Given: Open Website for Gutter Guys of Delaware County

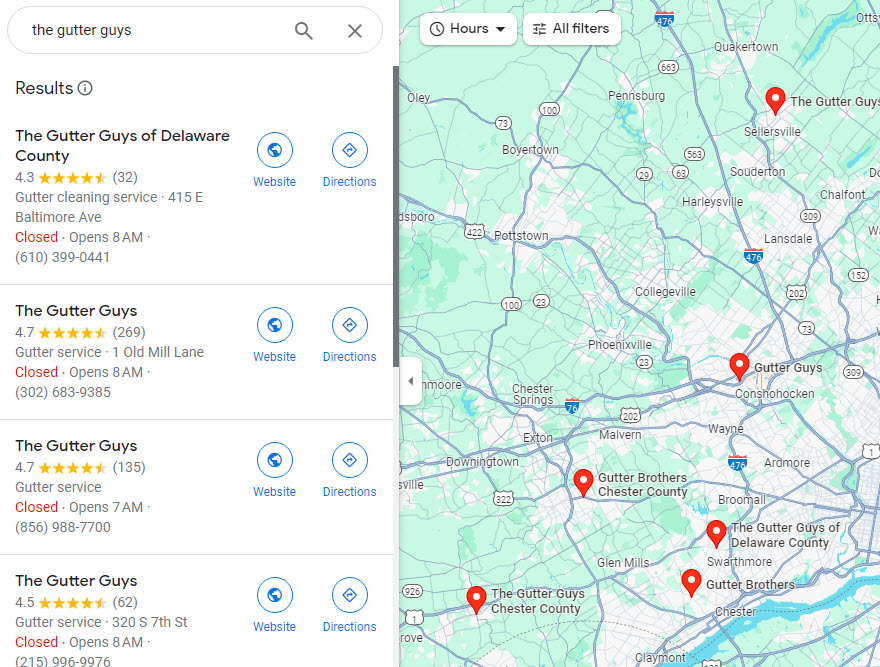Looking at the screenshot, I should 274,160.
